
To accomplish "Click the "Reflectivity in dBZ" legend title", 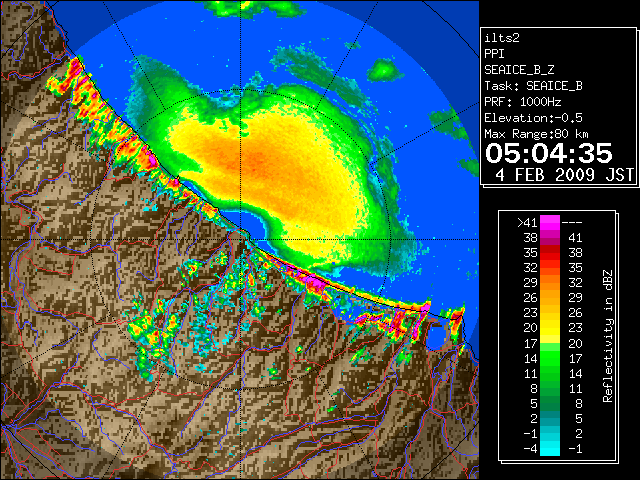I will pyautogui.click(x=608, y=336).
